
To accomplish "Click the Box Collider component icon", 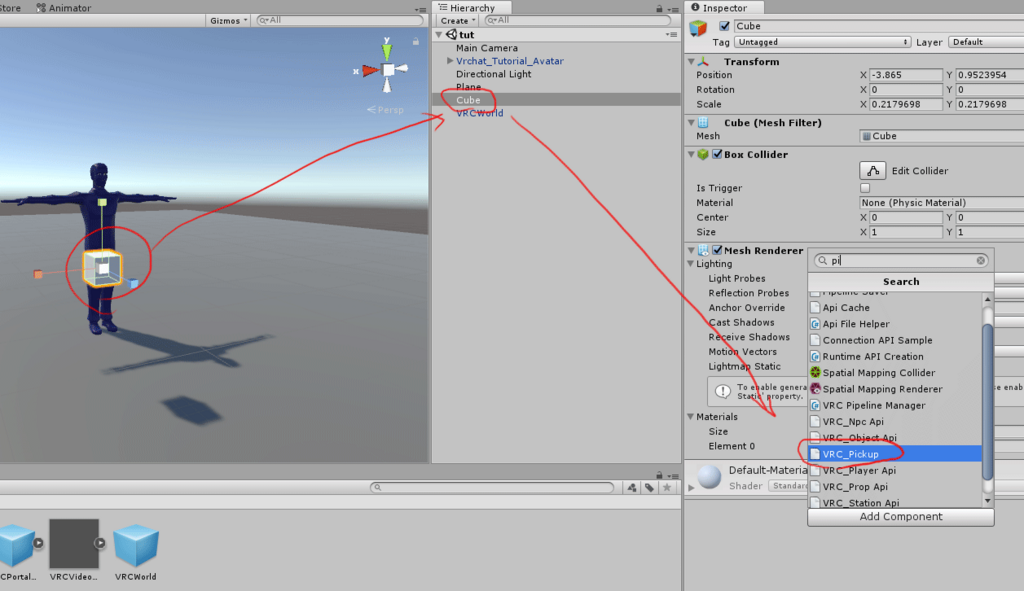I will click(703, 154).
